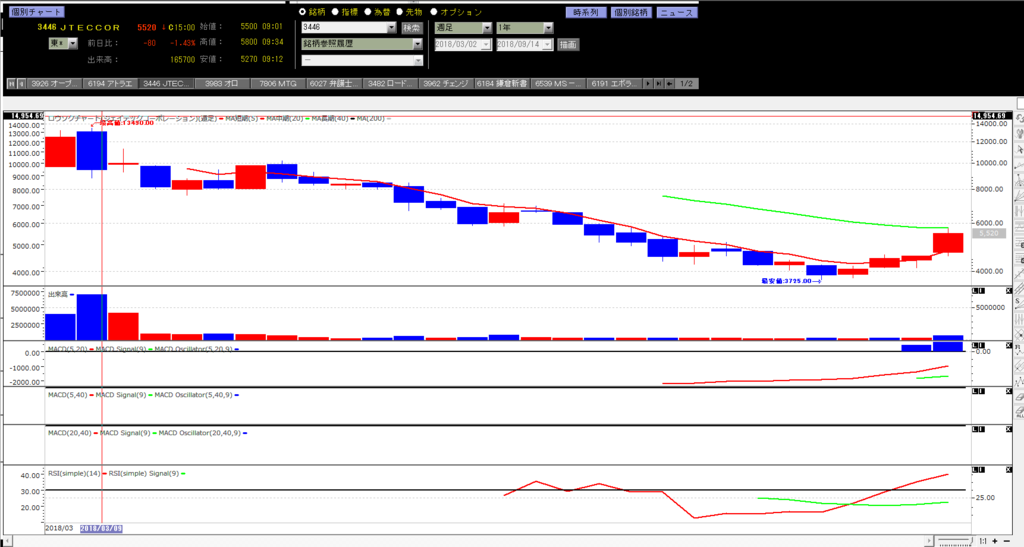The height and width of the screenshot is (547, 1024).
Task: Select the 先物 radio button
Action: coord(400,12)
